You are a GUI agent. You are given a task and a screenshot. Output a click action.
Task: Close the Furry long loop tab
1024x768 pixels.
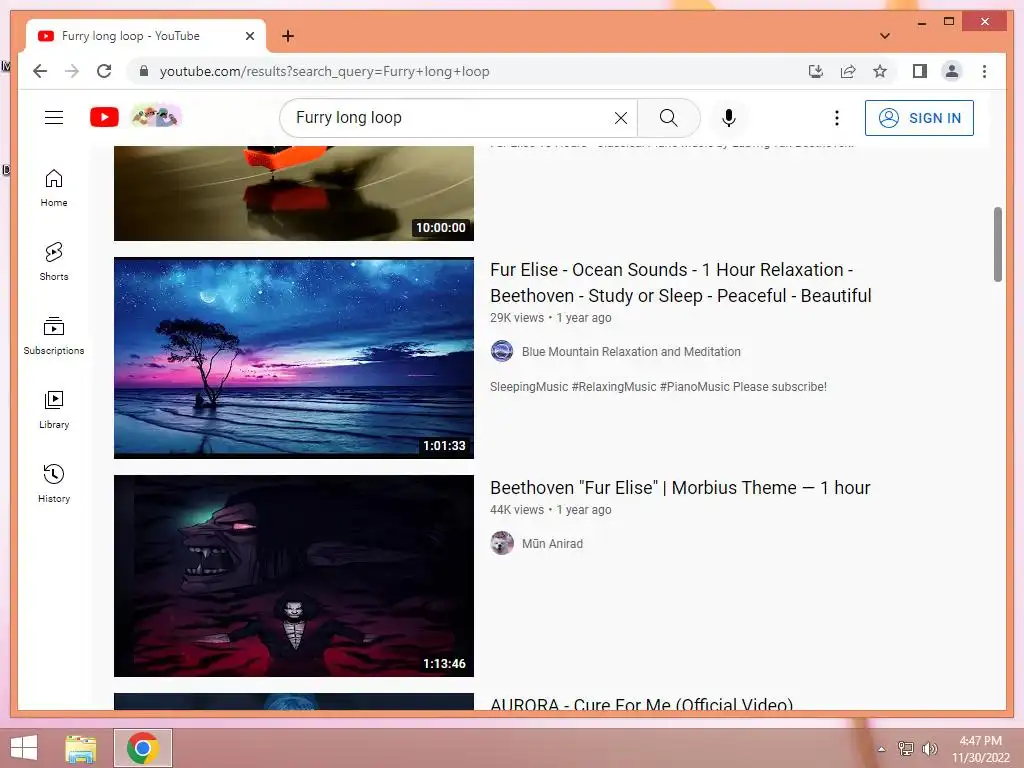tap(249, 36)
